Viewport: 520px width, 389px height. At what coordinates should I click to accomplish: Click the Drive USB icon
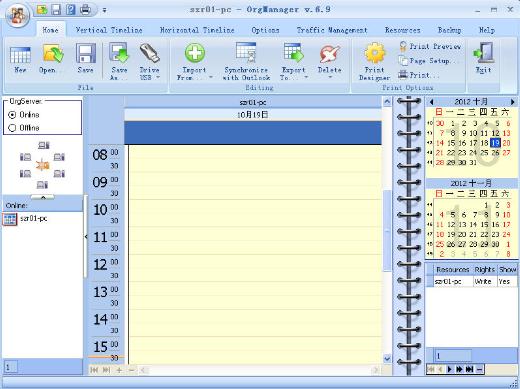click(x=150, y=53)
